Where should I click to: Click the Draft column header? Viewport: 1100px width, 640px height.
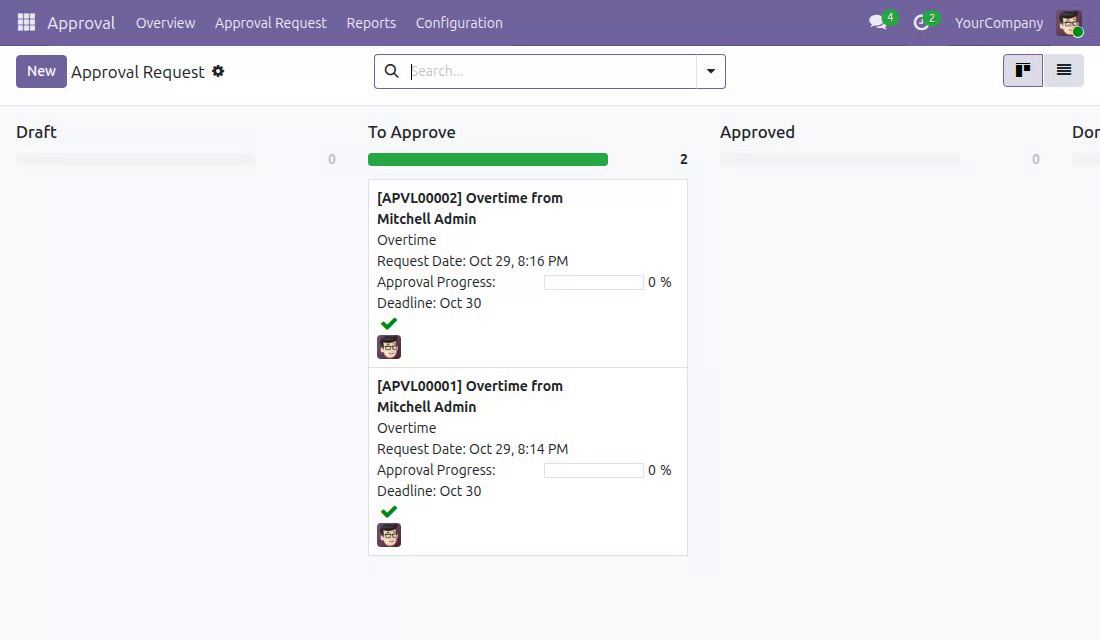pos(36,132)
